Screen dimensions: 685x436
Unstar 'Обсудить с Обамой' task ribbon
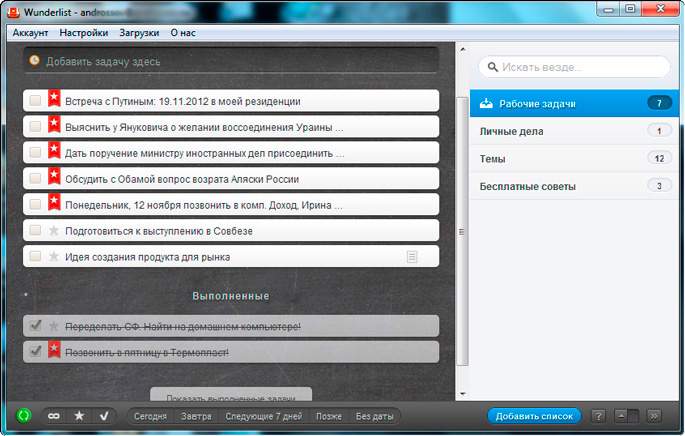(54, 176)
